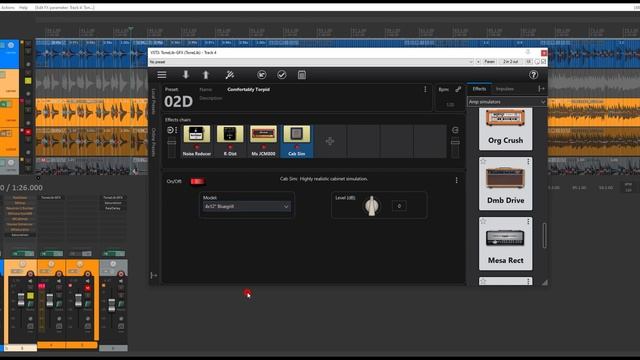Click the effects chain output icon
The width and height of the screenshot is (640, 360).
(x=455, y=130)
